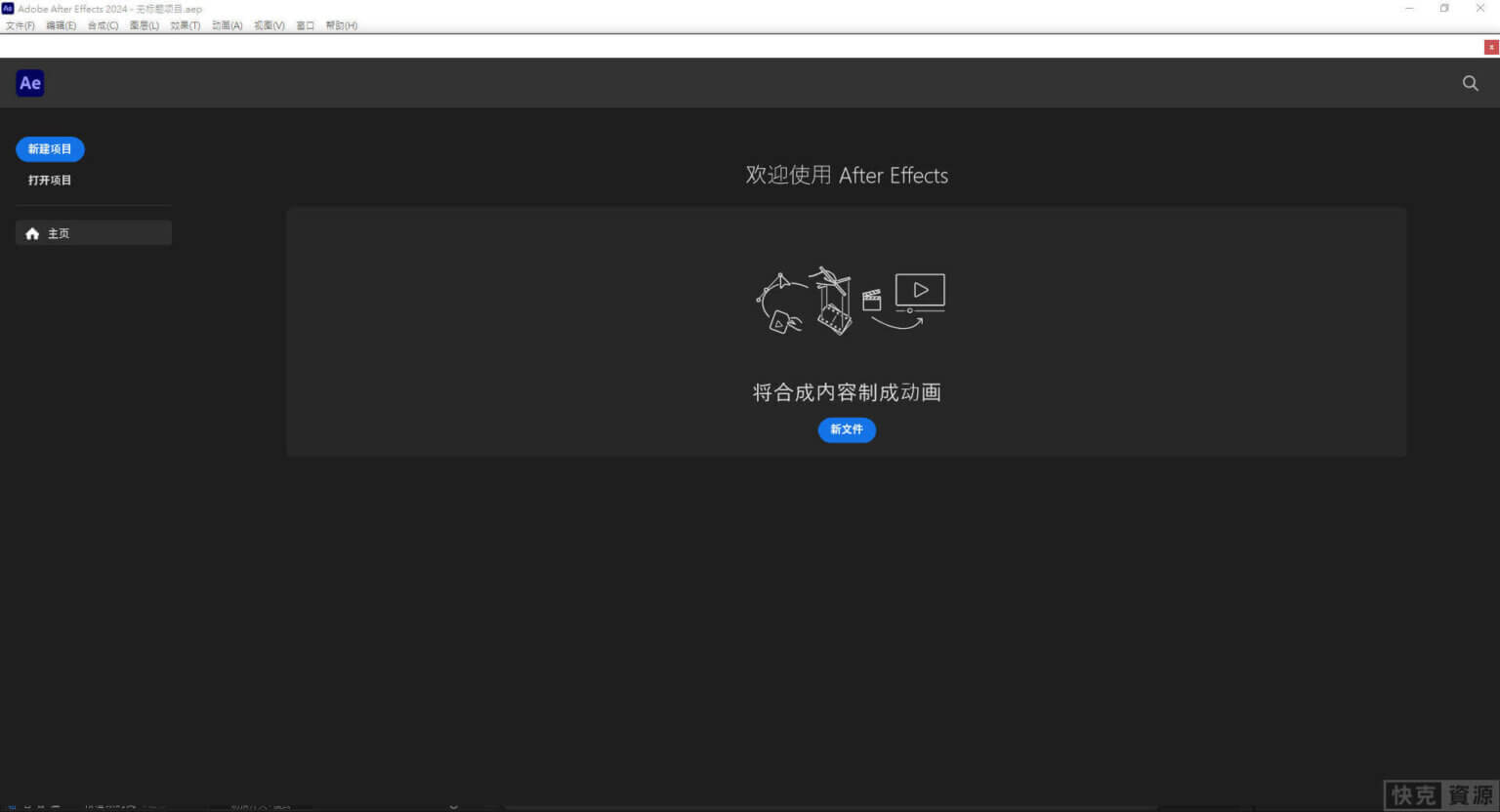Image resolution: width=1500 pixels, height=812 pixels.
Task: Minimize the After Effects window
Action: click(x=1409, y=8)
